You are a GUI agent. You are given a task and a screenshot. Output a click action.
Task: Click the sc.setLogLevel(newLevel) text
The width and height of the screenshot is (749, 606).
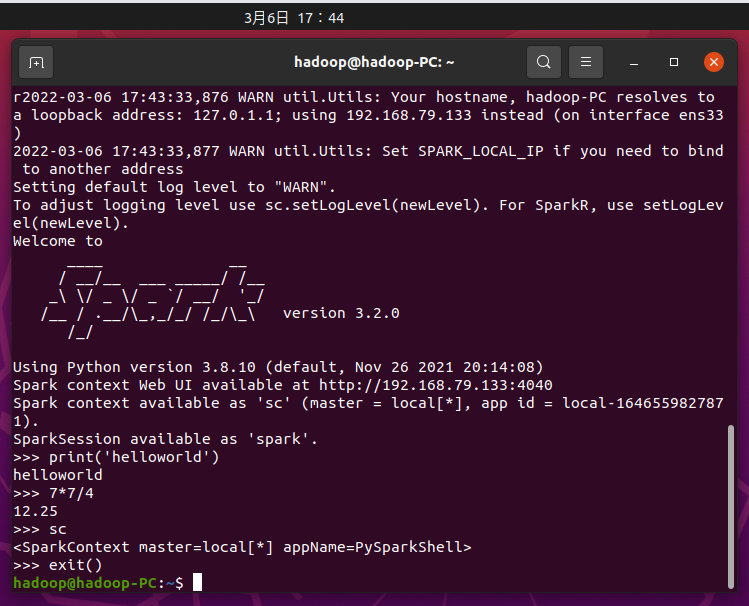(x=373, y=205)
